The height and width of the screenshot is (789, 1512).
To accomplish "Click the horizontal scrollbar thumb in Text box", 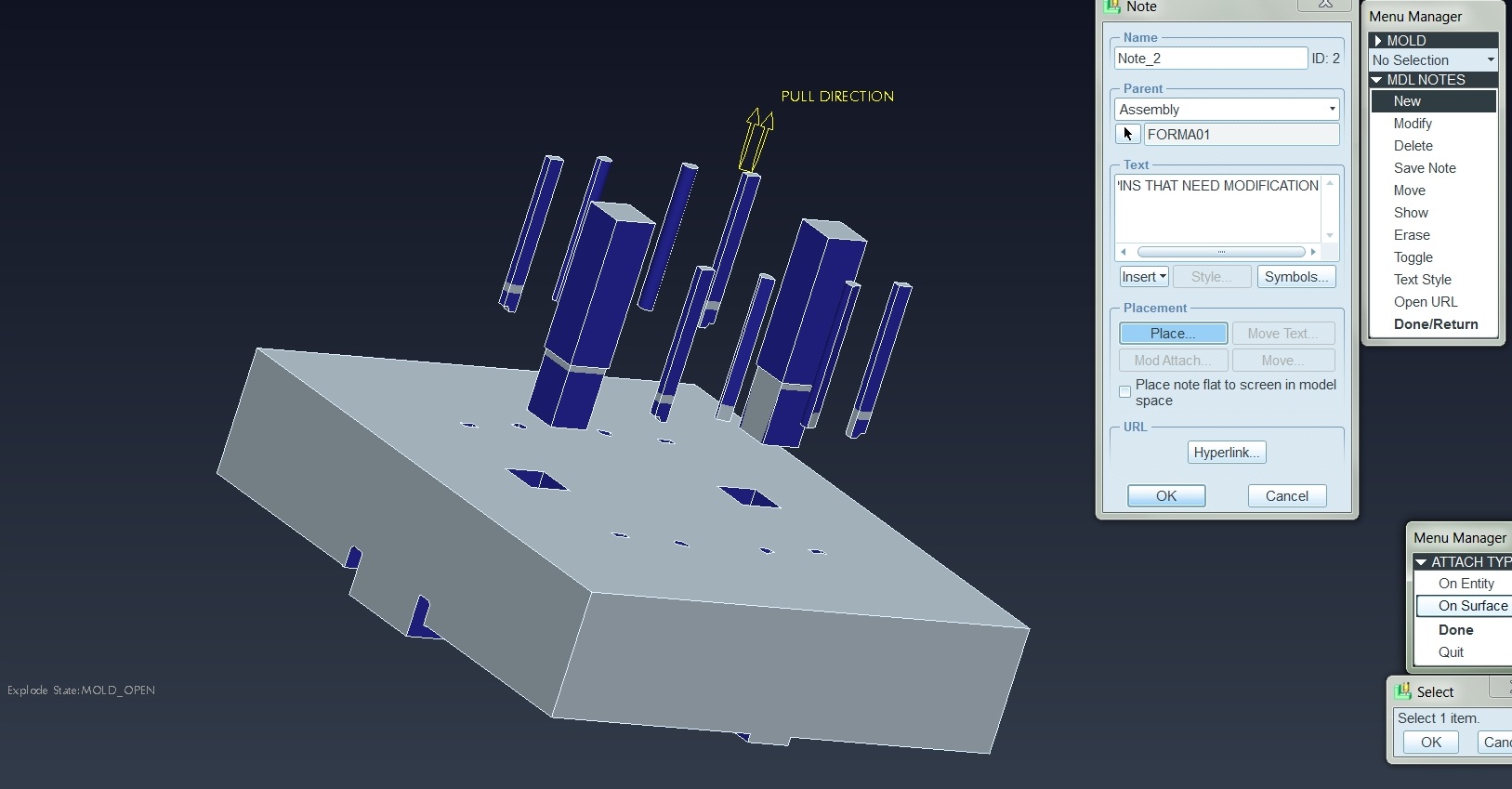I will 1221,252.
